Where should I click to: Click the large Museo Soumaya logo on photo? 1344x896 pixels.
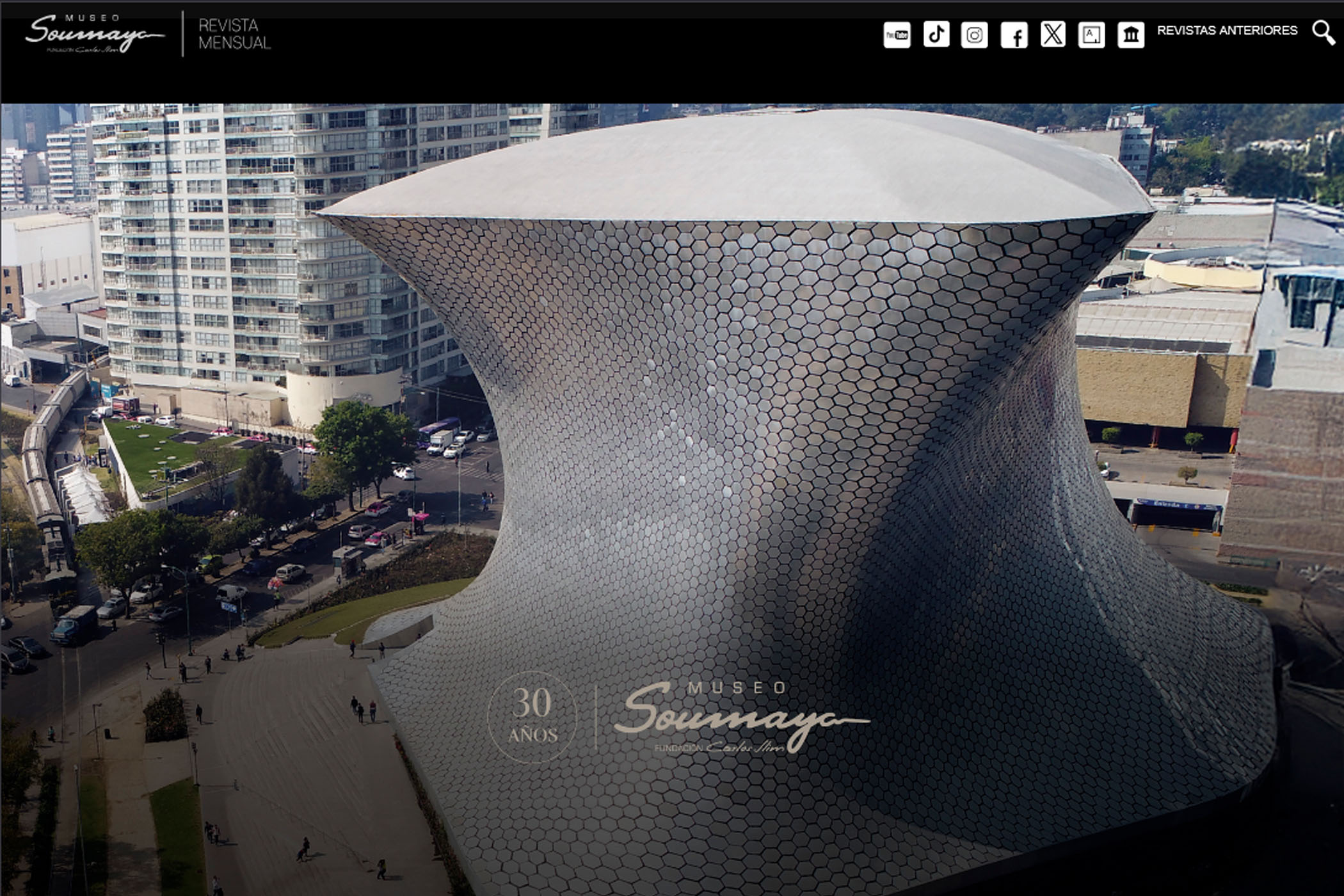[x=740, y=715]
